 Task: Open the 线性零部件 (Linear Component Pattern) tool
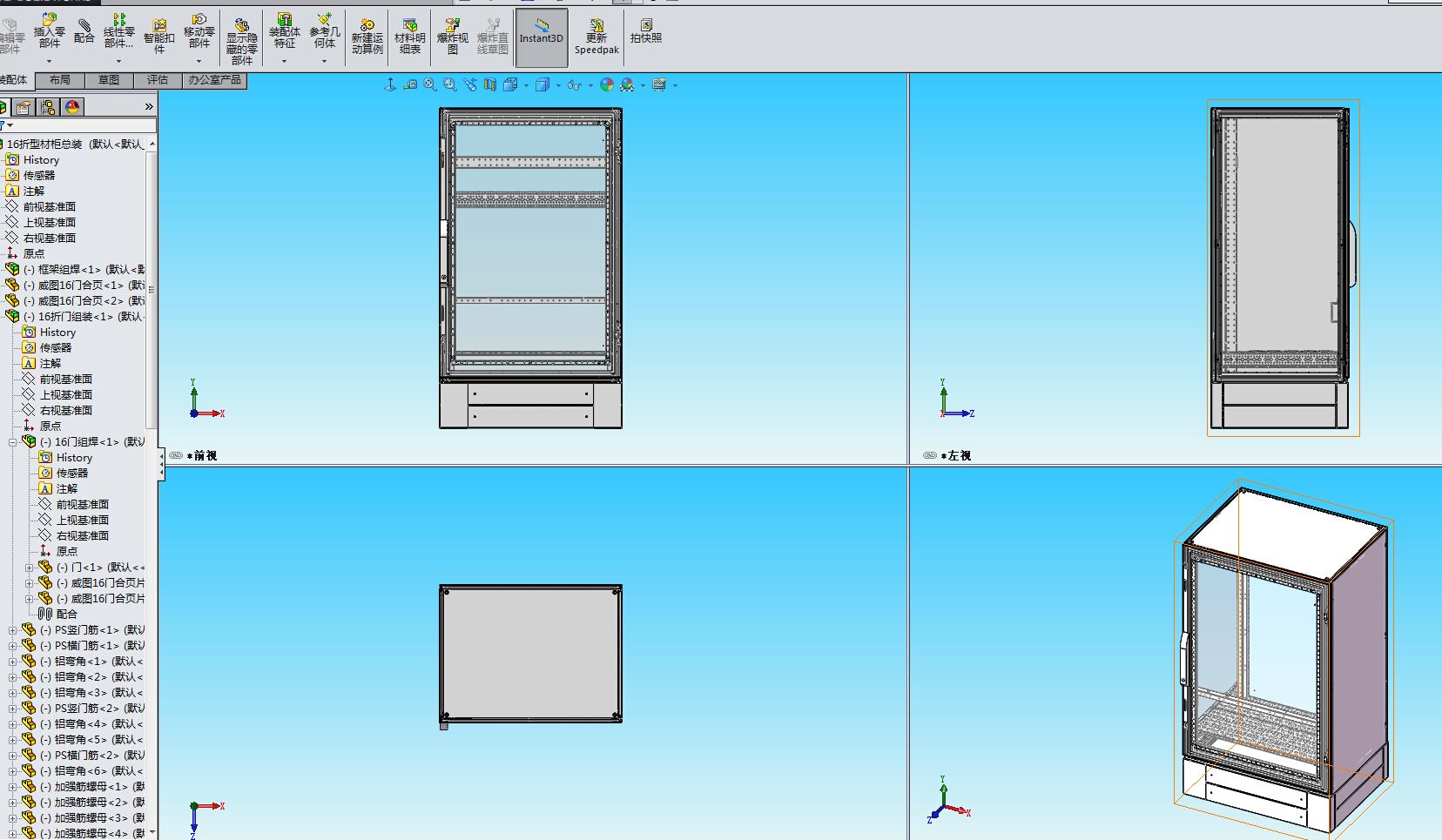(x=119, y=31)
